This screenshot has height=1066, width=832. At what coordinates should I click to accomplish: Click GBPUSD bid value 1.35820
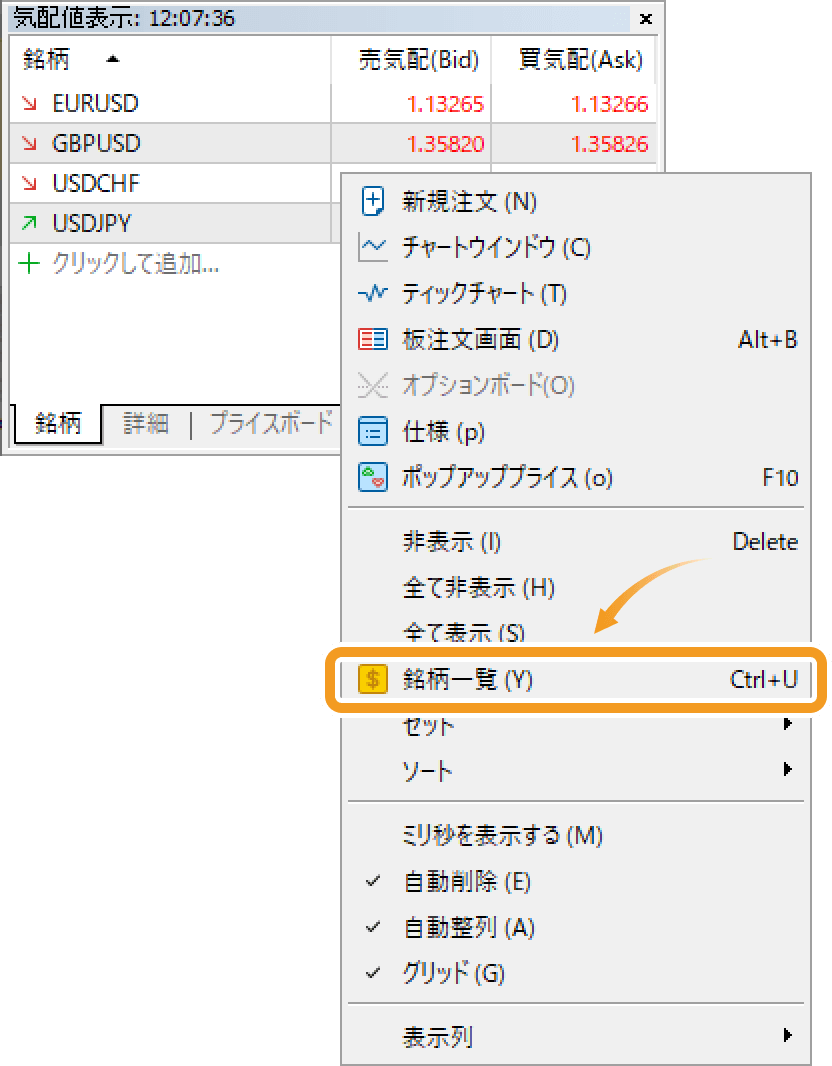(445, 144)
